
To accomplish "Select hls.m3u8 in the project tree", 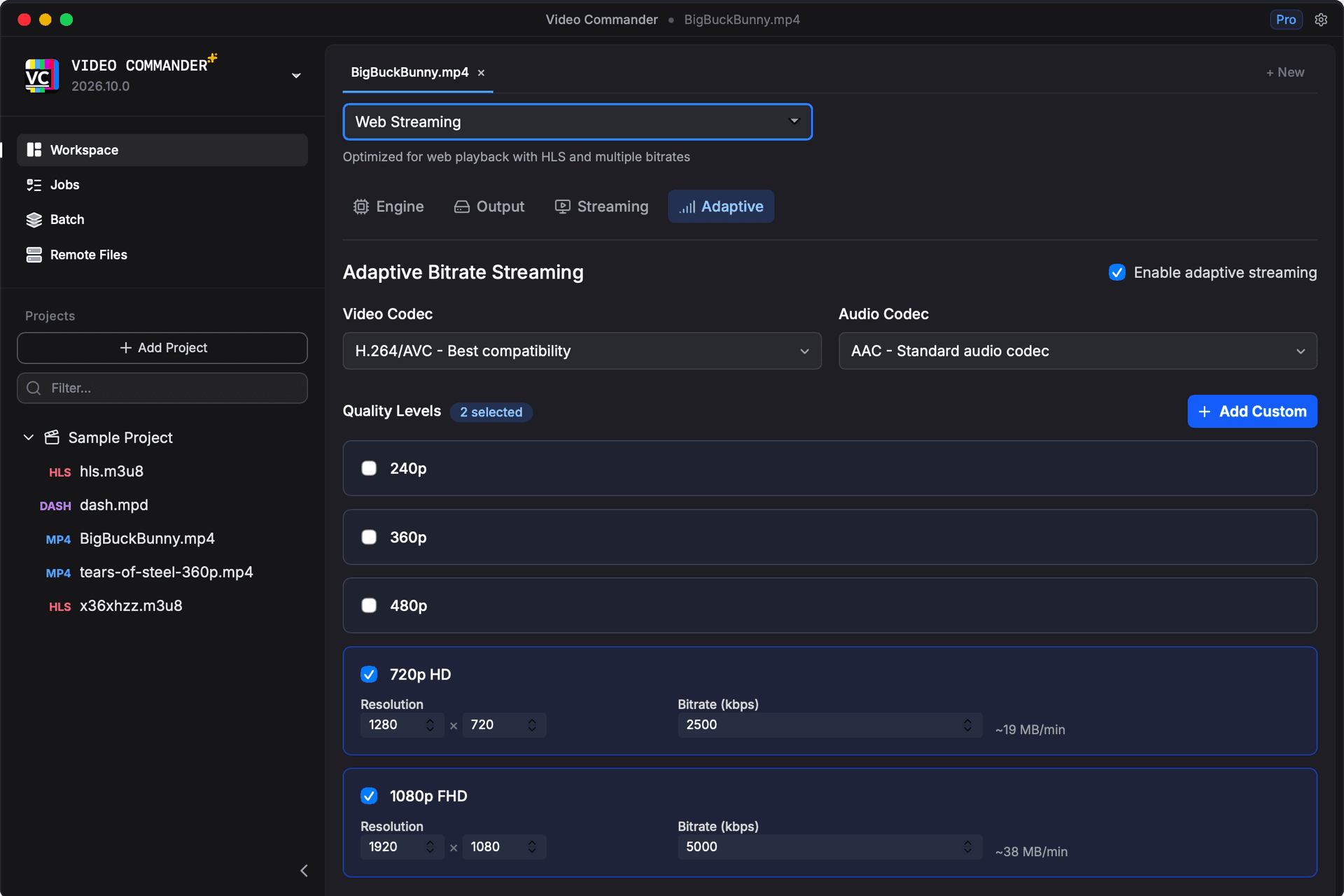I will [111, 471].
